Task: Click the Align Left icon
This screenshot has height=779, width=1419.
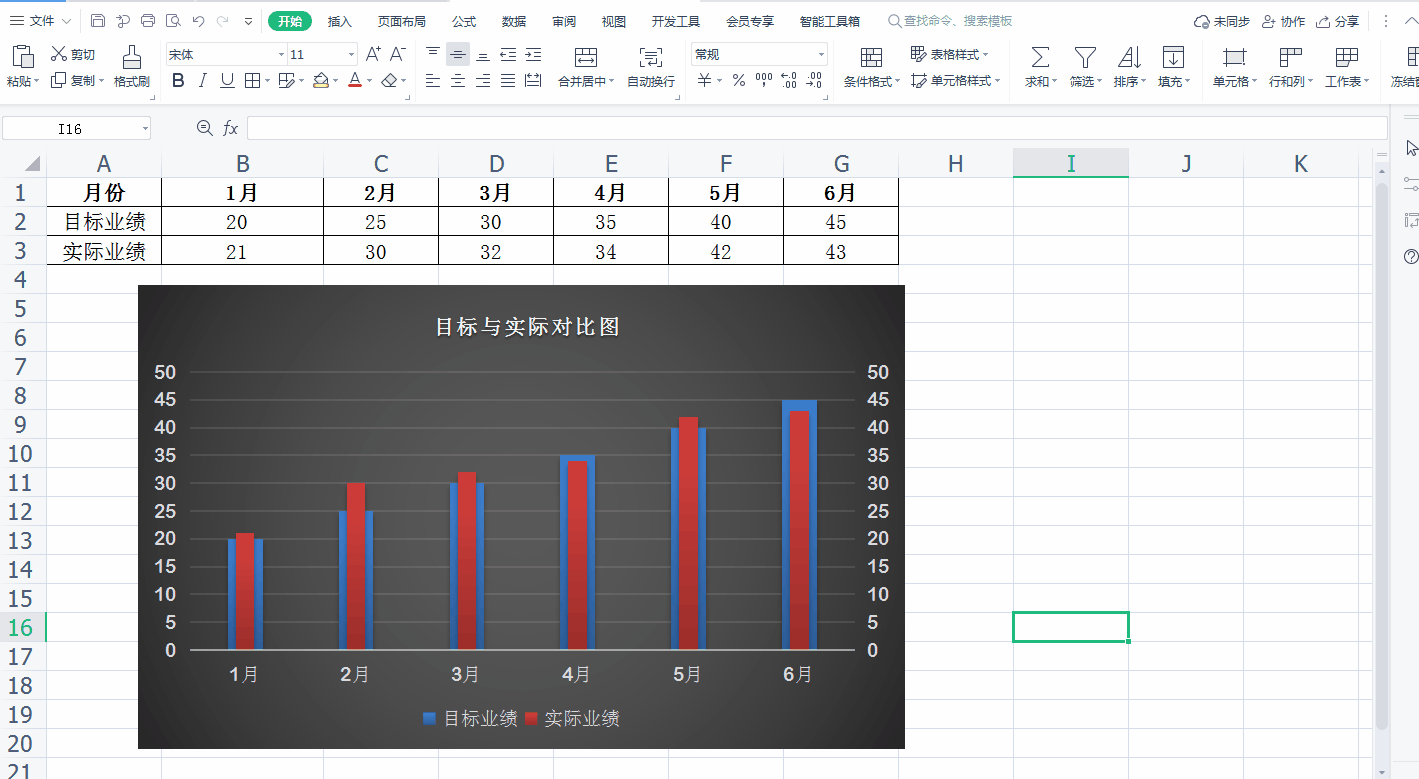Action: coord(433,81)
